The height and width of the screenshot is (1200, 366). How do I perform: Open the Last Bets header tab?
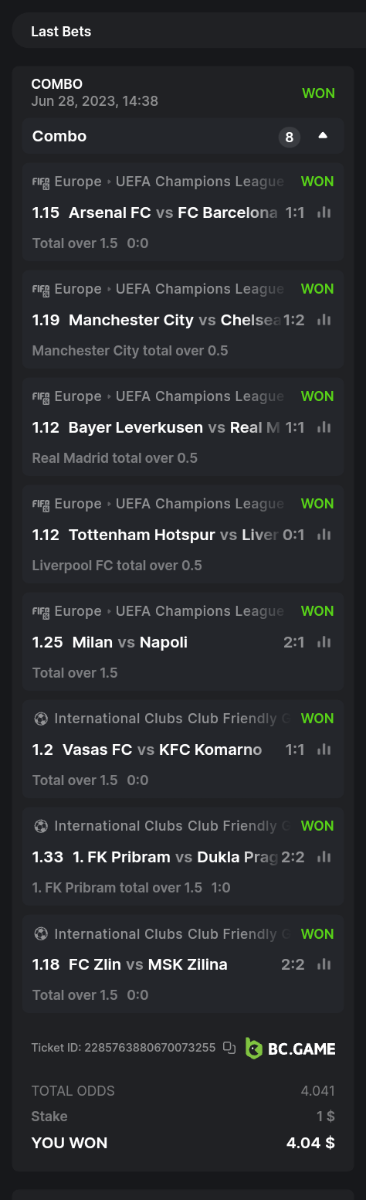[x=61, y=31]
